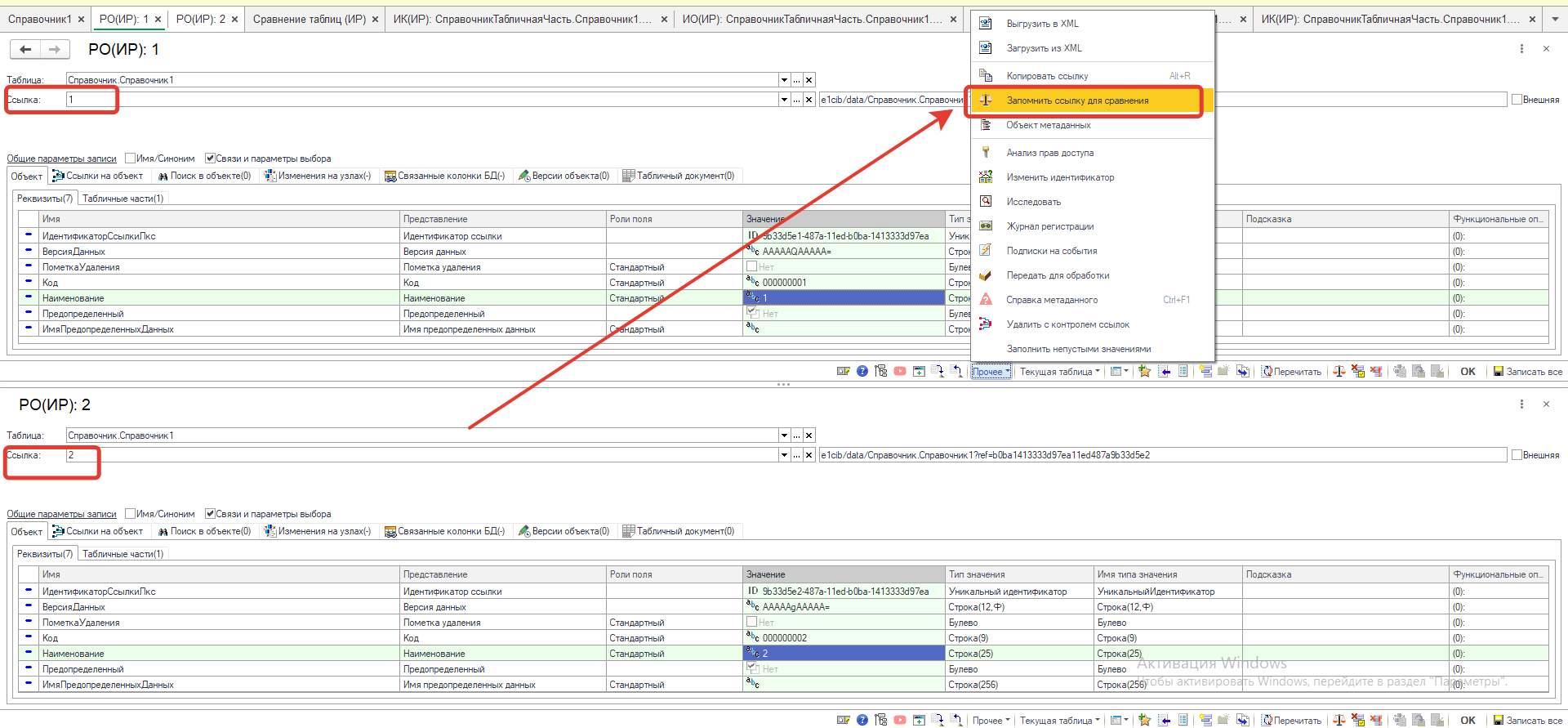The width and height of the screenshot is (1568, 728).
Task: Enable Имя/Синоним checkbox in panel РО(ИР): 2
Action: click(x=131, y=514)
